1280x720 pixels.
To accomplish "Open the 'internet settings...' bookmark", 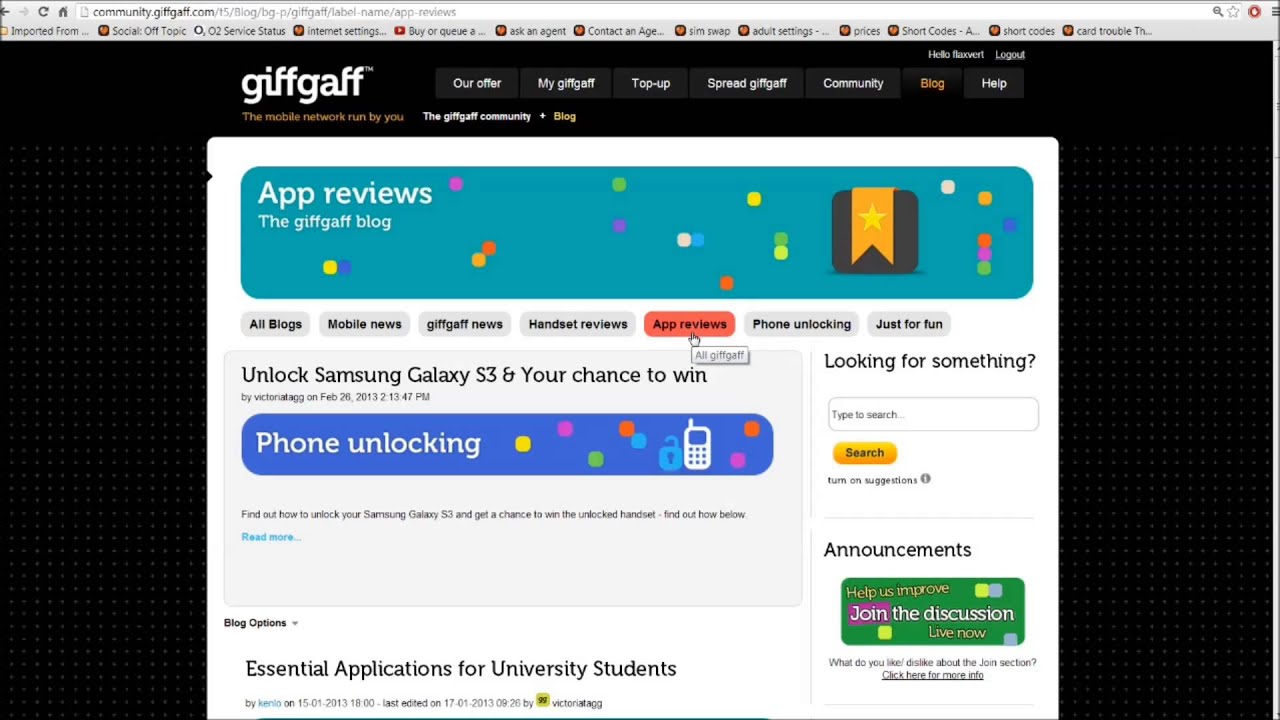I will coord(339,31).
